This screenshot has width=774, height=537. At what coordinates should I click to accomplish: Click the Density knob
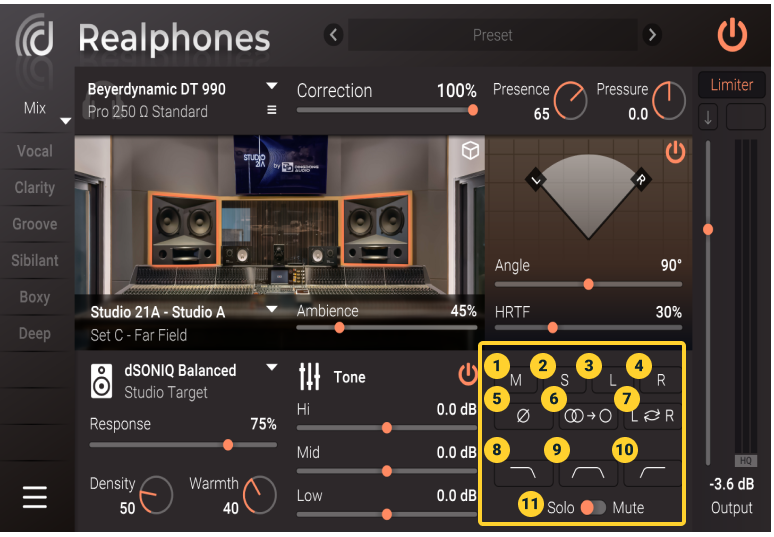[x=156, y=495]
